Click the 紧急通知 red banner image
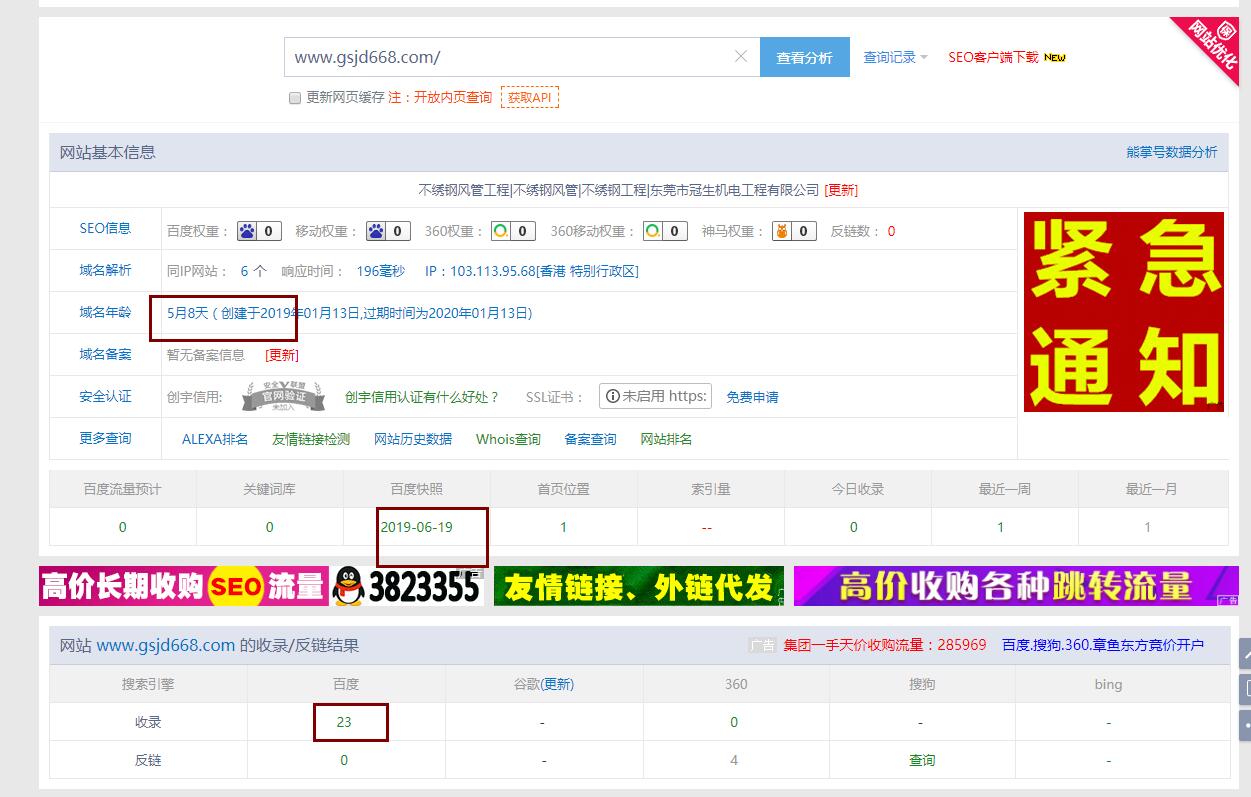 [x=1124, y=311]
